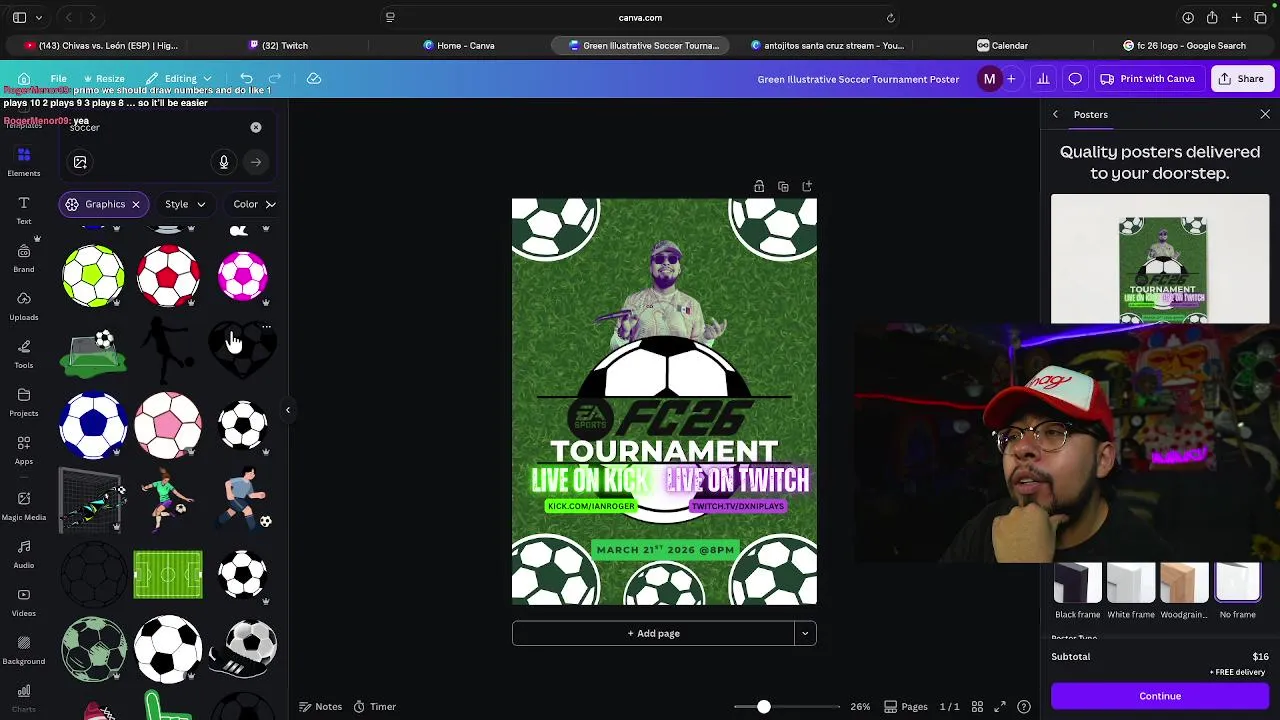Remove the Graphics filter chip
Image resolution: width=1280 pixels, height=720 pixels.
[x=136, y=204]
